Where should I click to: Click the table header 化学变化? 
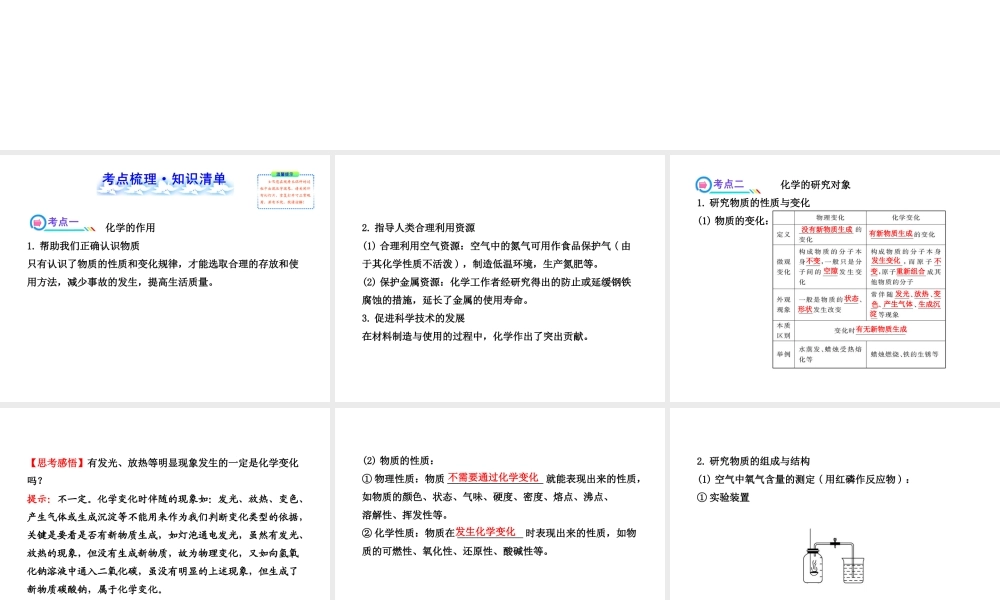coord(906,217)
